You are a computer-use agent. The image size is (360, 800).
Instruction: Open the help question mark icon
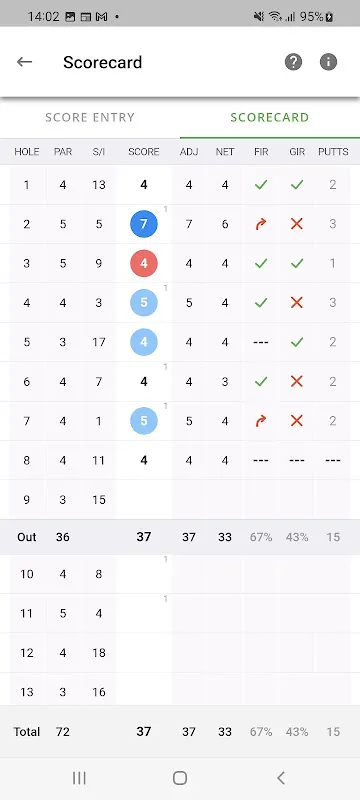(x=293, y=62)
